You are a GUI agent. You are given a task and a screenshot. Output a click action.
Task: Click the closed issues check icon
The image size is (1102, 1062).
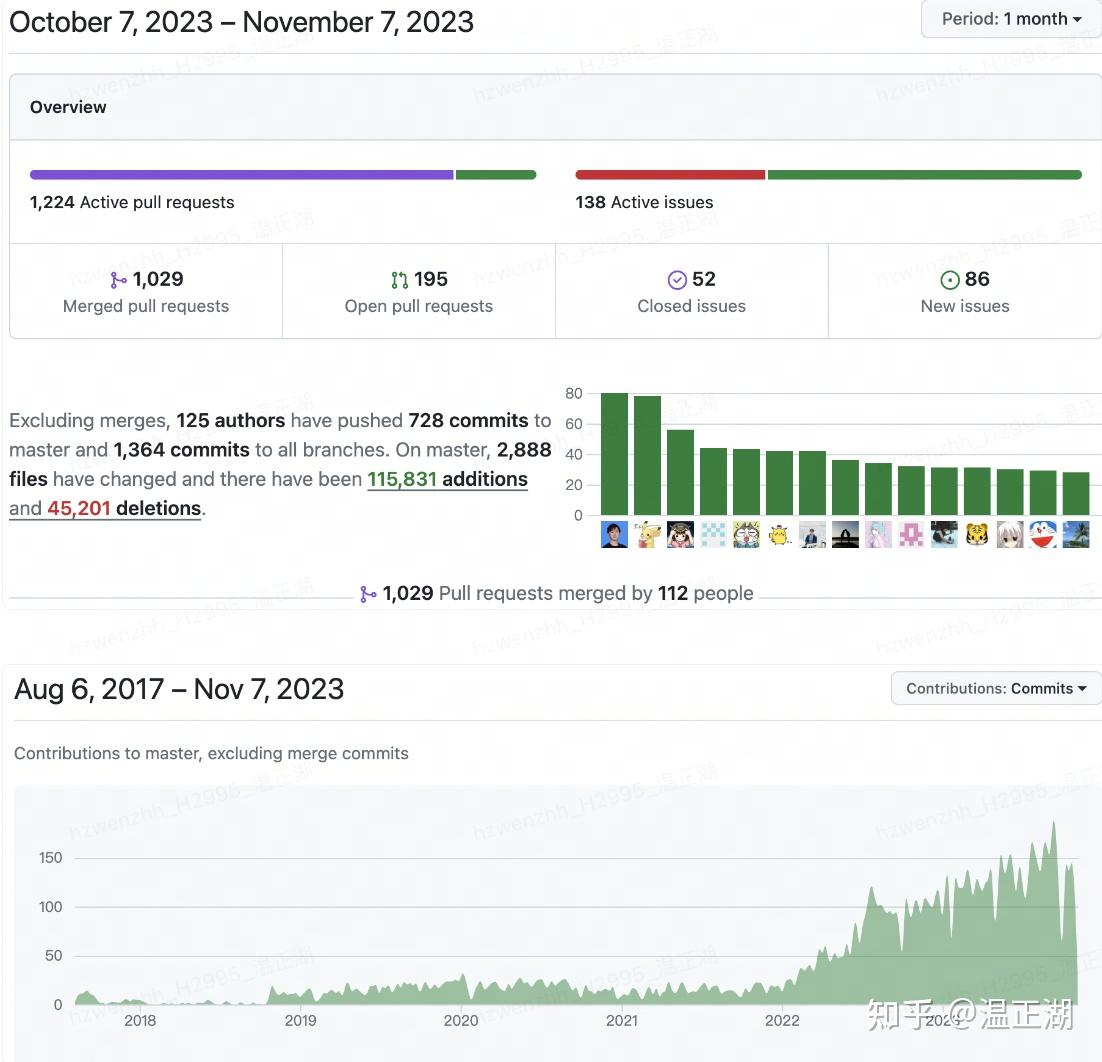point(677,280)
